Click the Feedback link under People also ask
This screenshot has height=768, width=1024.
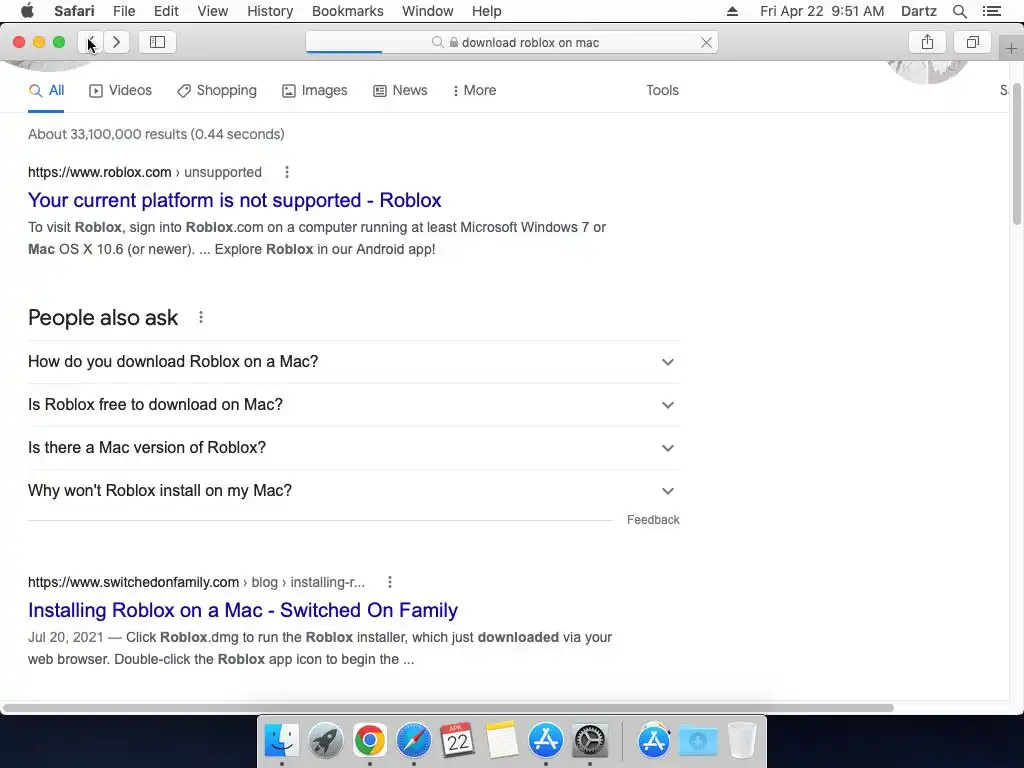tap(653, 520)
